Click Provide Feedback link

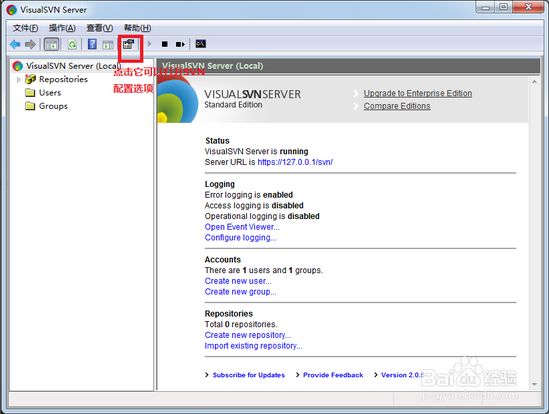tap(333, 375)
